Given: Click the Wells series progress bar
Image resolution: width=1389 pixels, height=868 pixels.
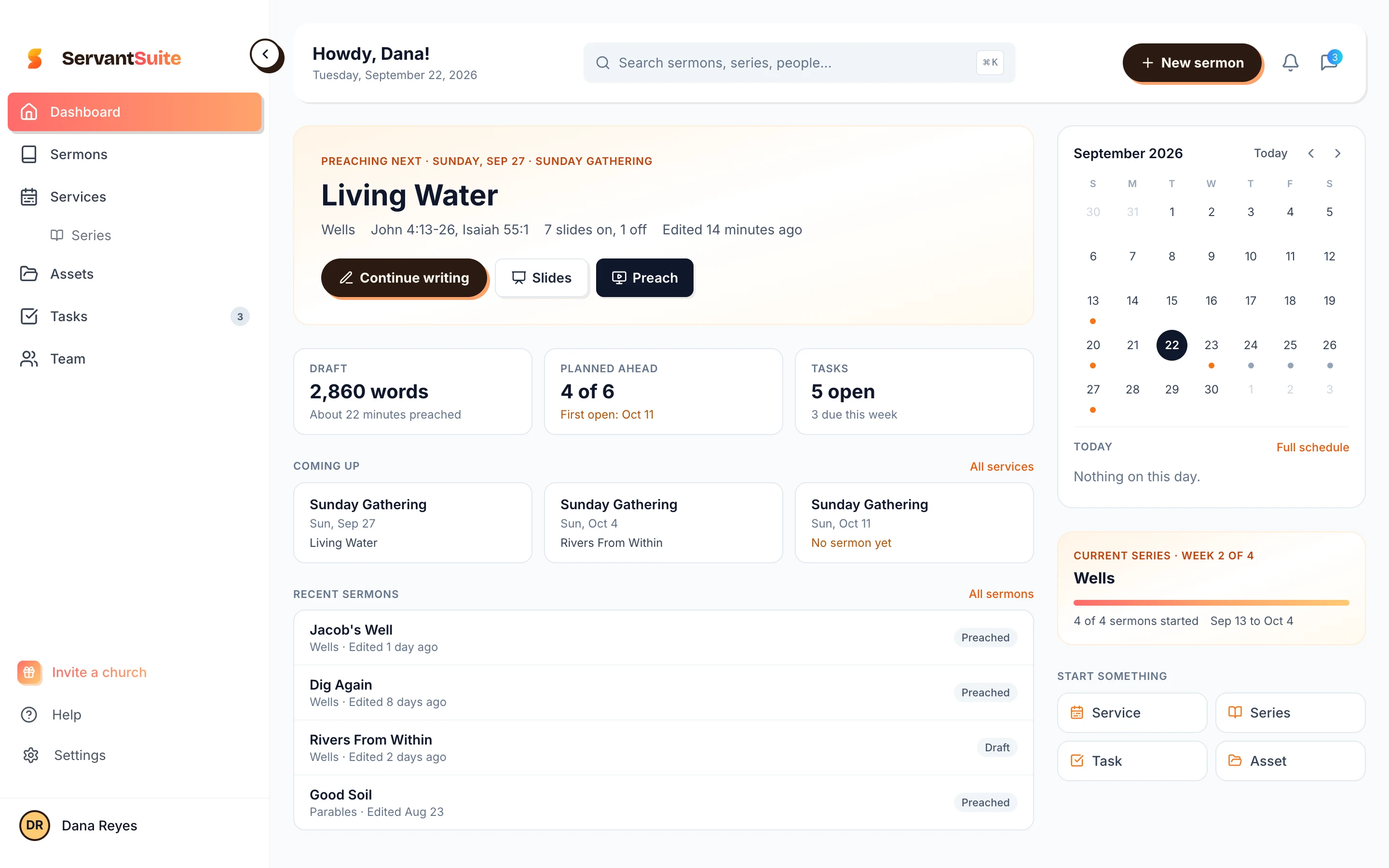Looking at the screenshot, I should 1211,603.
